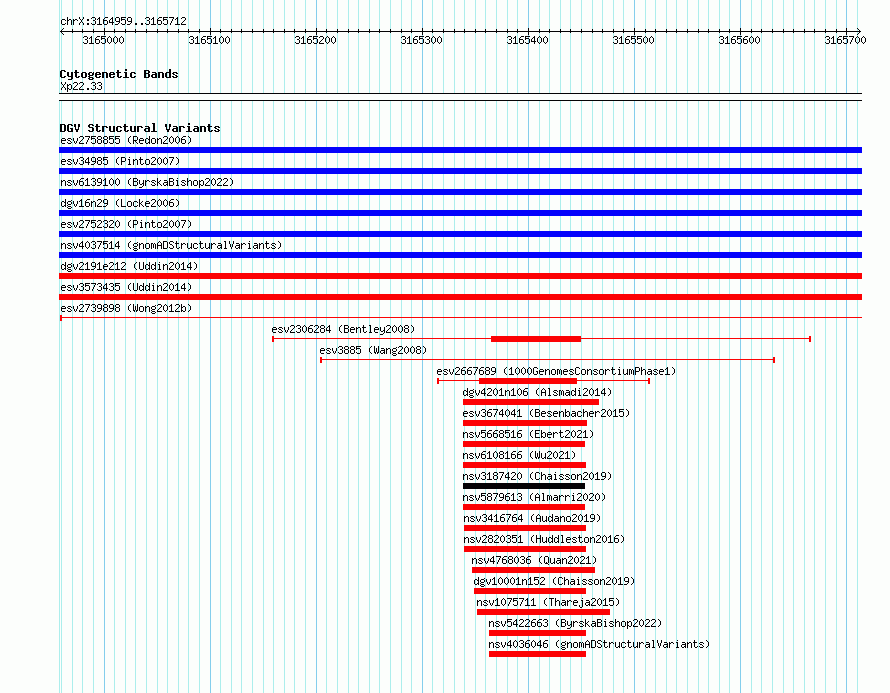The height and width of the screenshot is (693, 890).
Task: Click the Xp22.33 band label
Action: click(81, 86)
